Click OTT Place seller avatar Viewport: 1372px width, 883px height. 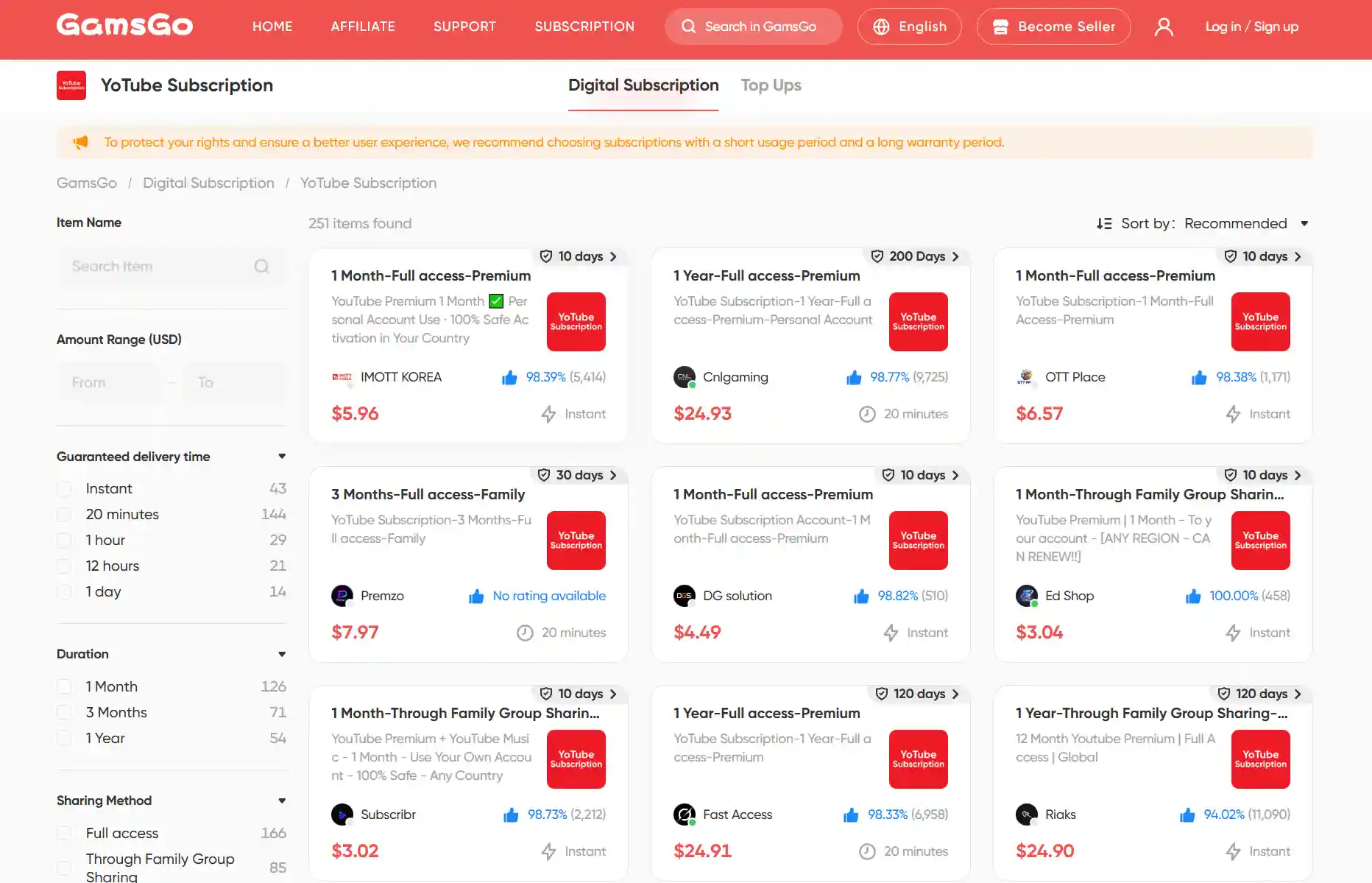1026,377
